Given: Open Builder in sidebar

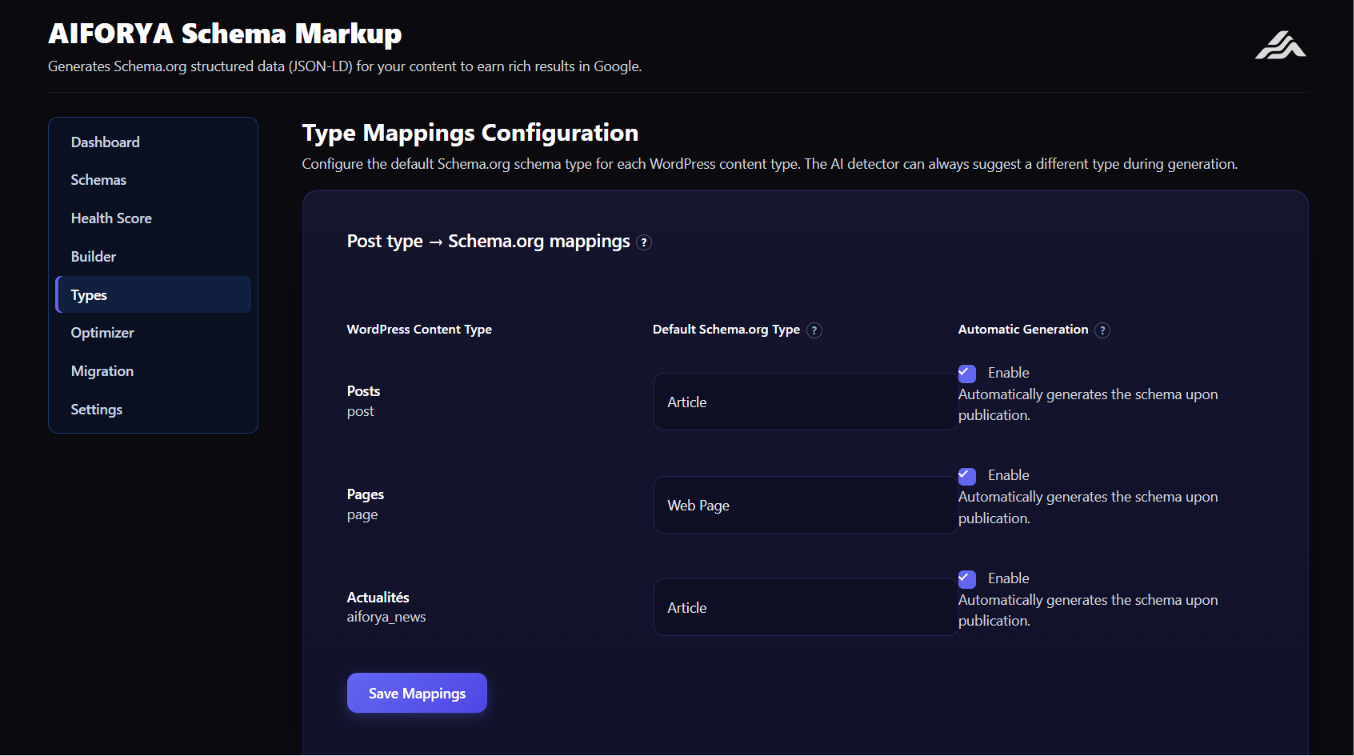Looking at the screenshot, I should click(153, 257).
